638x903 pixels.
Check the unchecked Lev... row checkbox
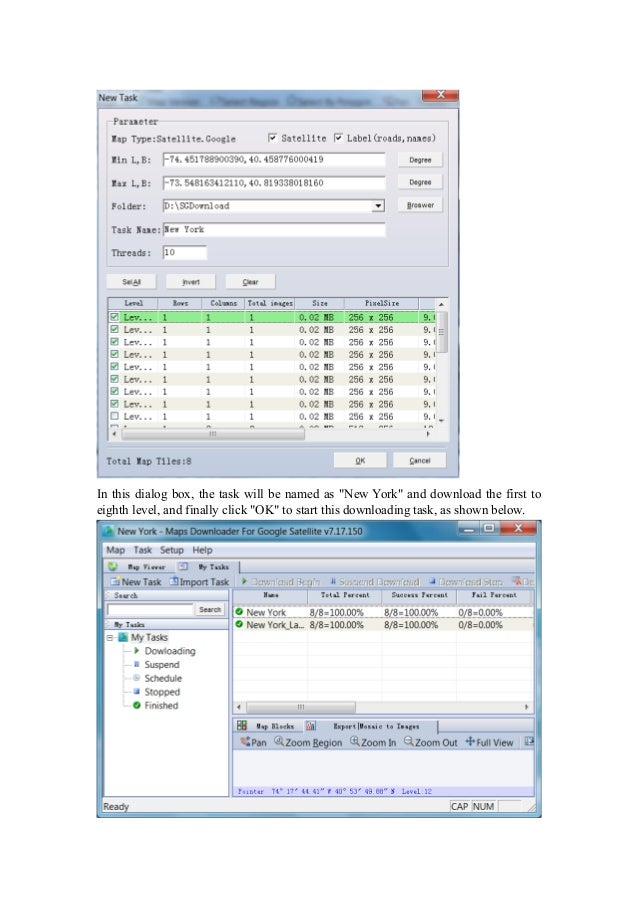pyautogui.click(x=114, y=416)
